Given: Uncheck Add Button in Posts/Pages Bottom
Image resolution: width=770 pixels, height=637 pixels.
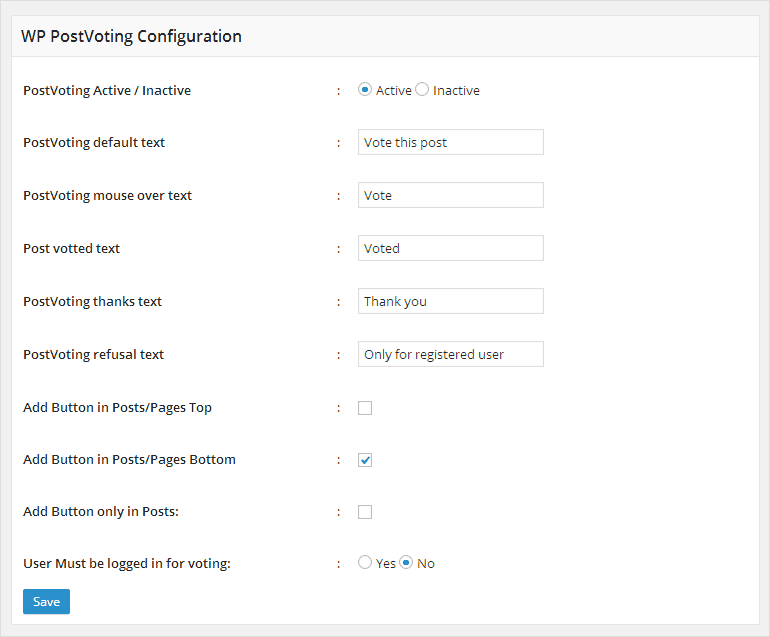Looking at the screenshot, I should coord(365,460).
